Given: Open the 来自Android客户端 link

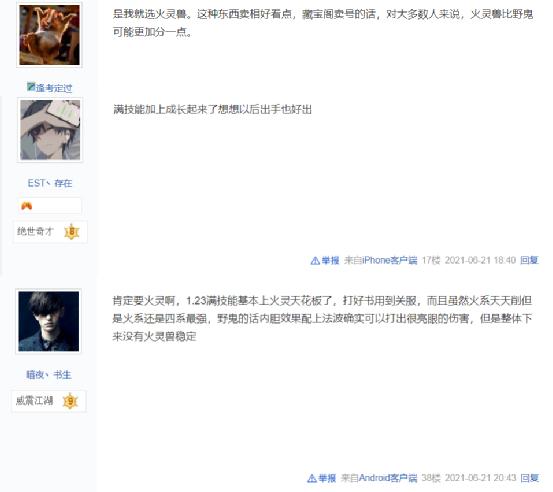Looking at the screenshot, I should click(x=379, y=478).
